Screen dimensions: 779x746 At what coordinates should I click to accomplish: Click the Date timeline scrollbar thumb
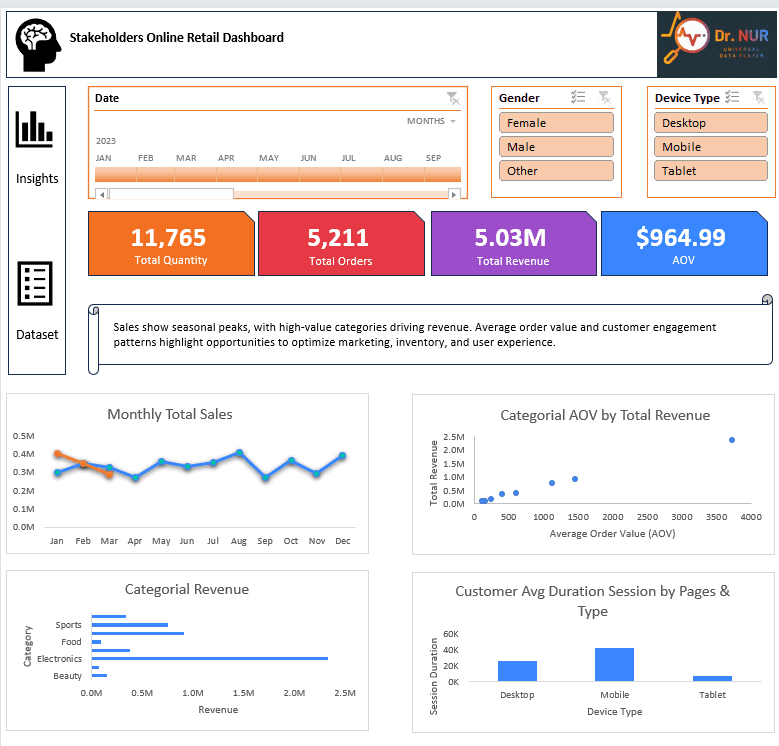171,194
